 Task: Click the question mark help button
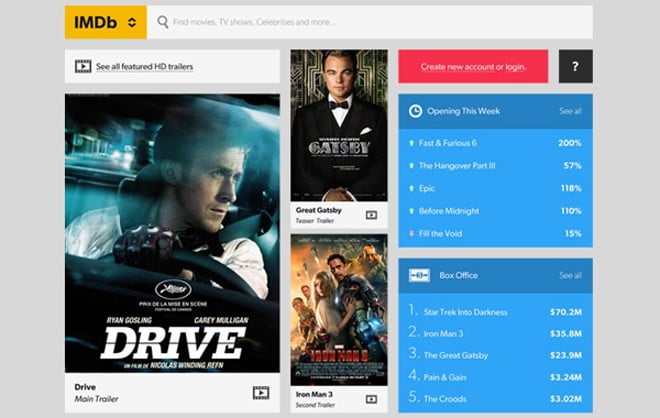575,66
